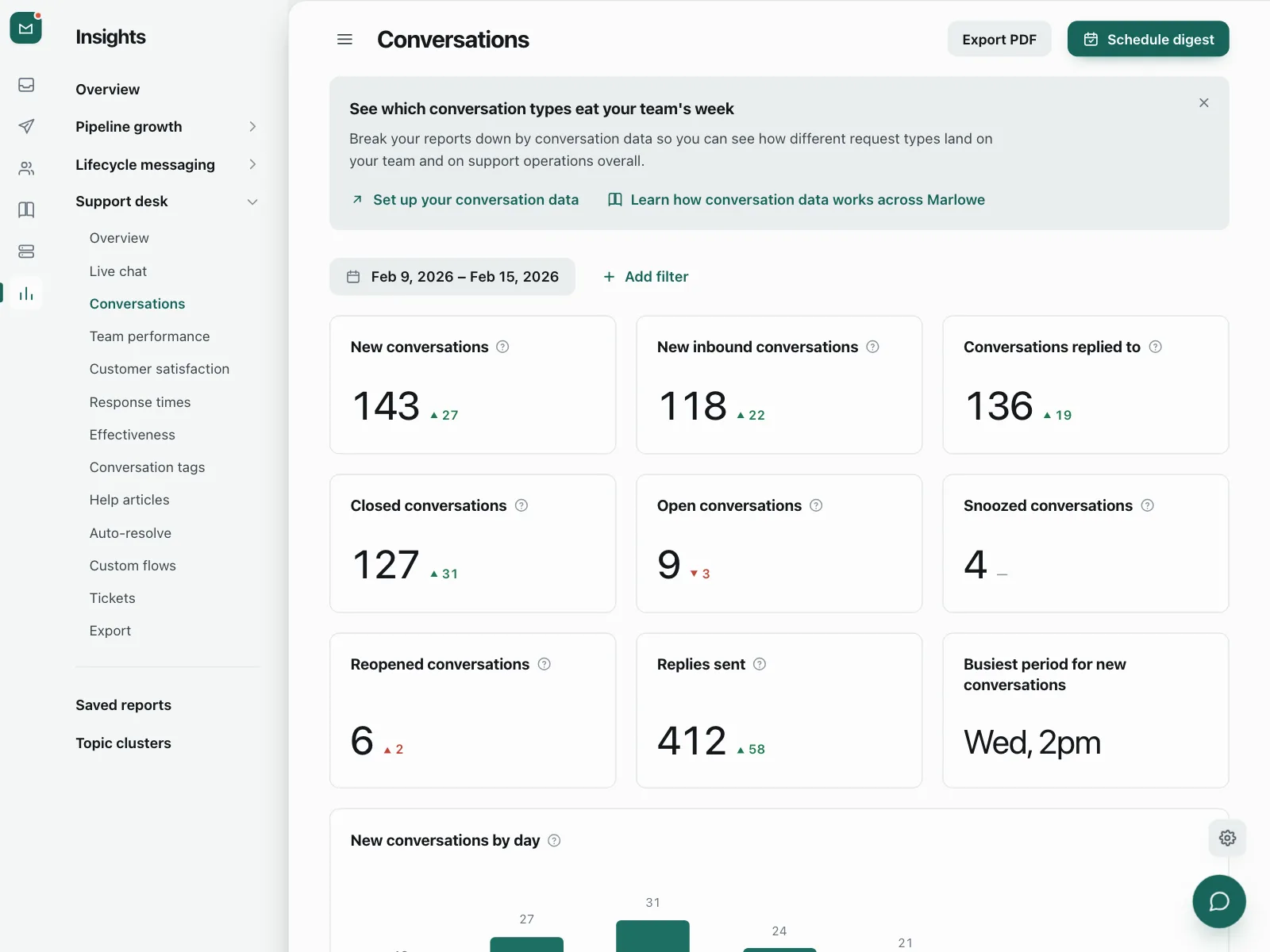This screenshot has width=1270, height=952.
Task: Open Help articles report
Action: pos(129,500)
